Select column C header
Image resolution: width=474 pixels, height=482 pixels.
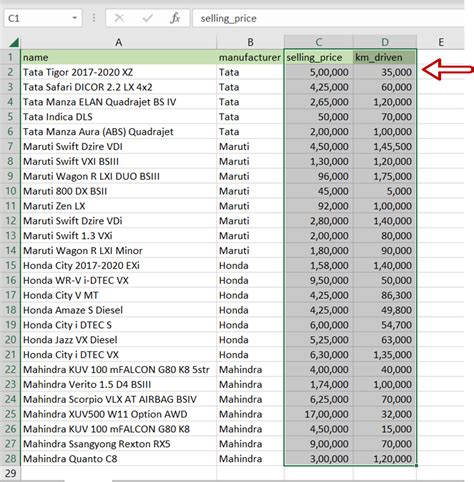(x=319, y=42)
